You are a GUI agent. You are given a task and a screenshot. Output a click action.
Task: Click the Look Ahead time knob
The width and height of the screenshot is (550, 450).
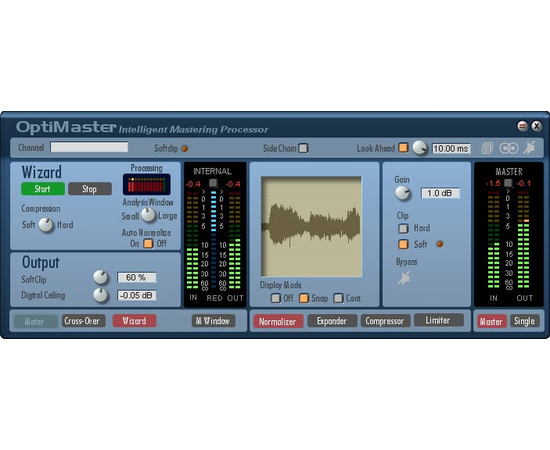tap(420, 148)
